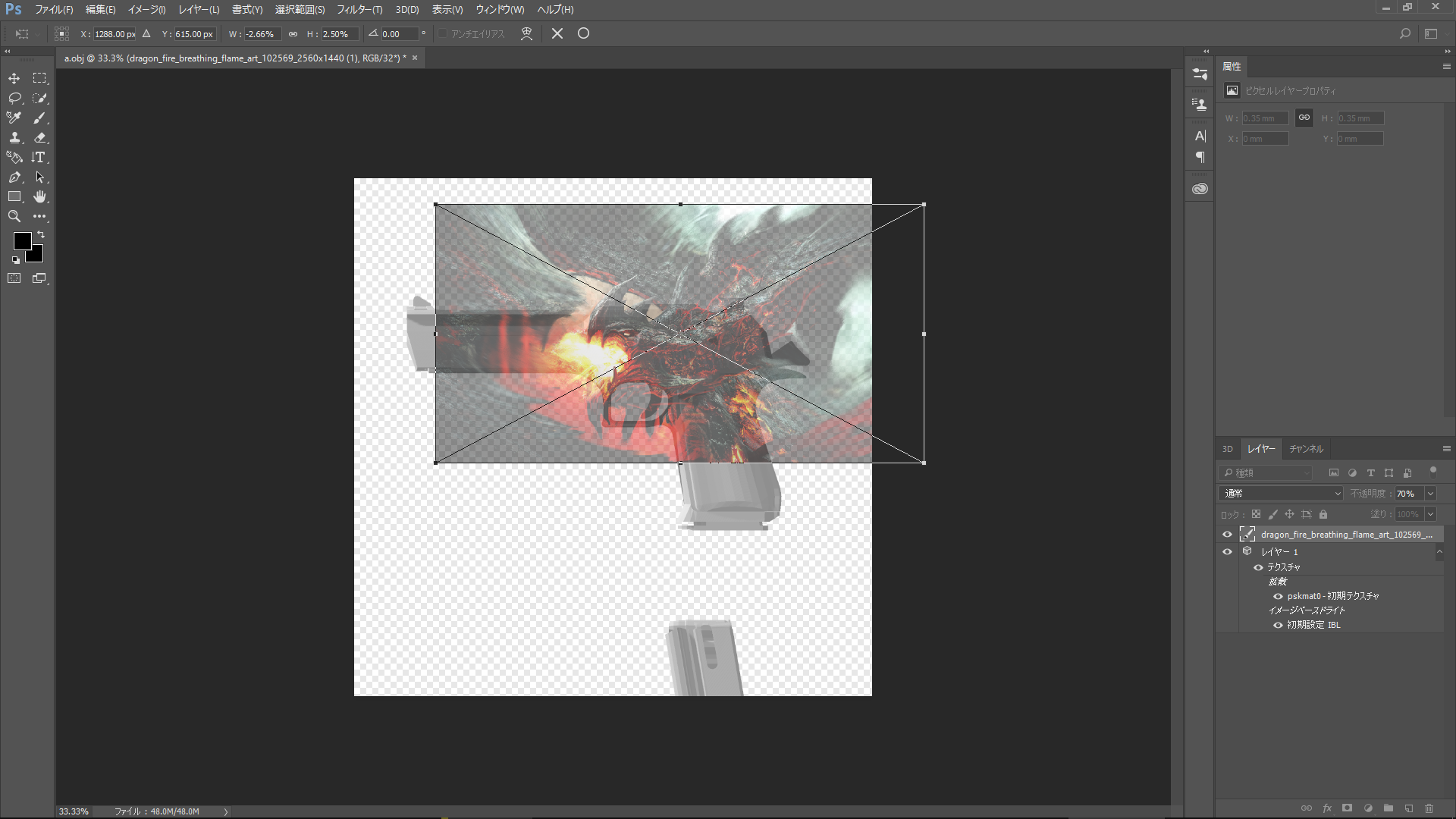
Task: Hide the pskmat0 texture
Action: [x=1278, y=596]
